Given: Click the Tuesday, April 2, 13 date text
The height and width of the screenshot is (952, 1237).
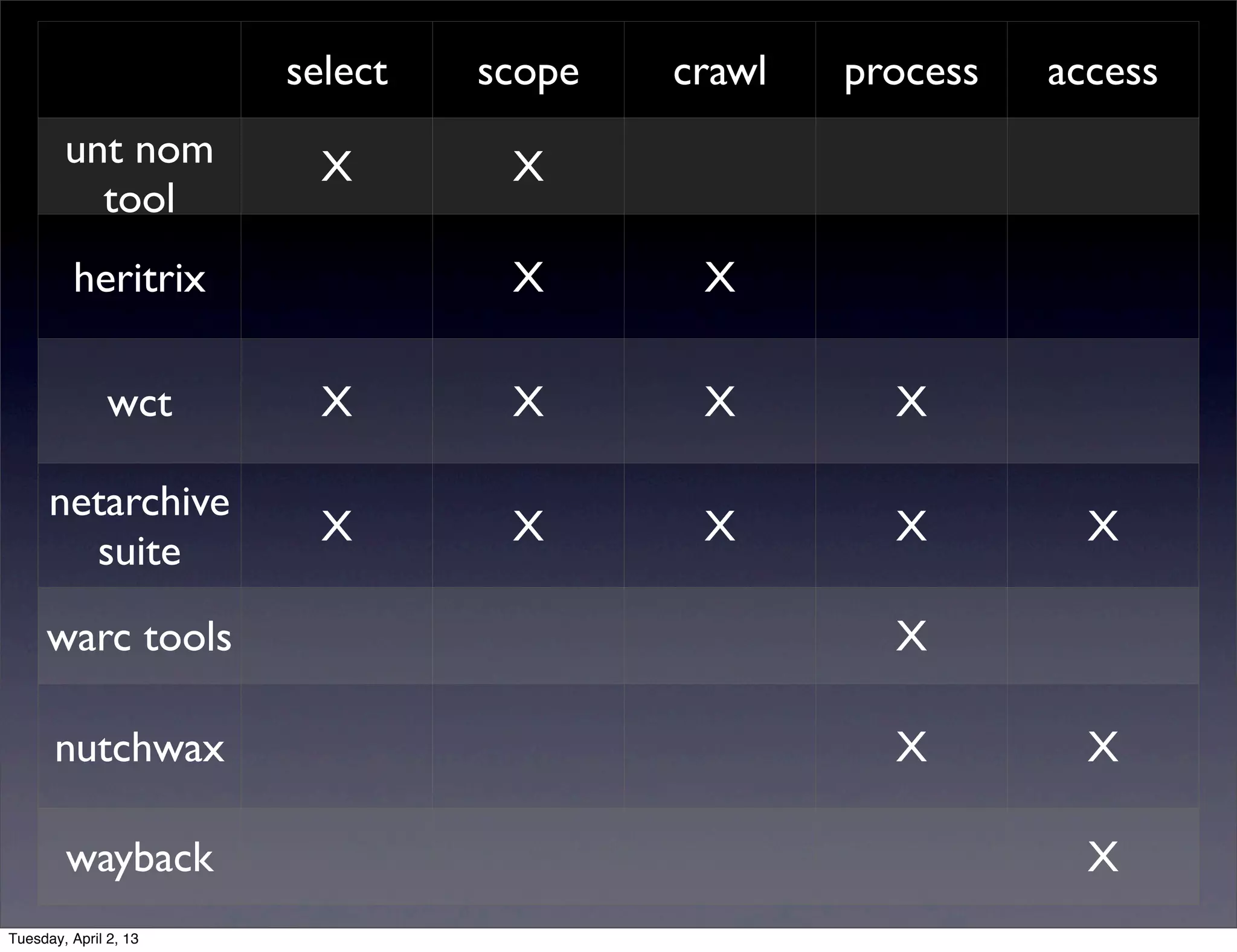Looking at the screenshot, I should point(73,939).
